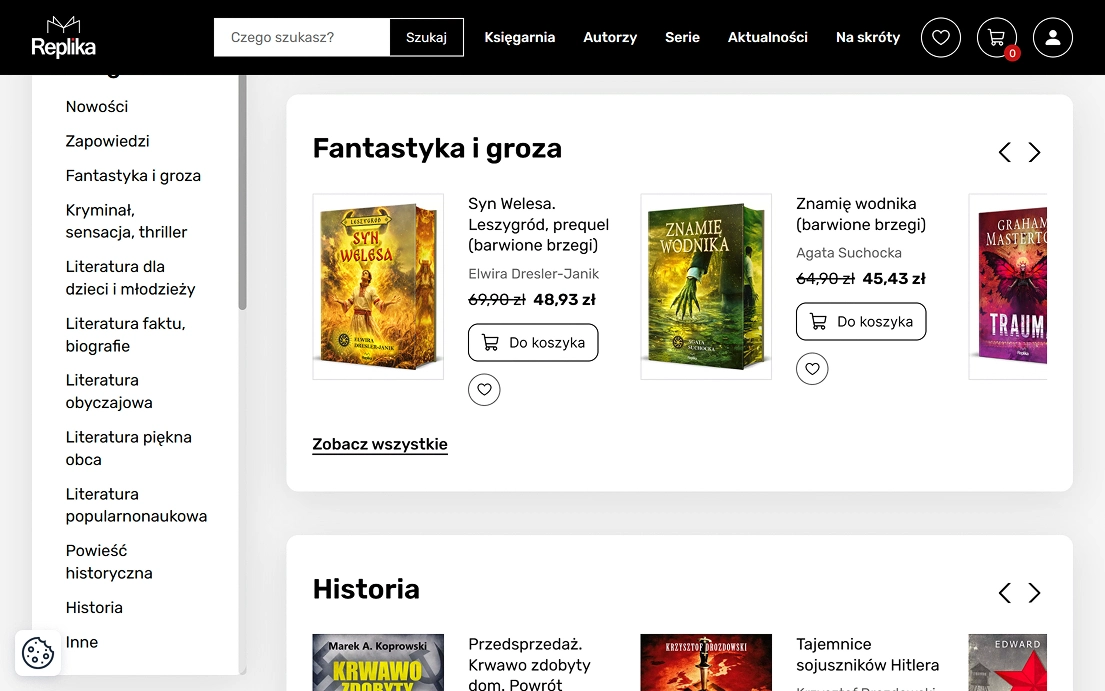Show next books in Historia carousel
This screenshot has height=691, width=1105.
click(1034, 593)
